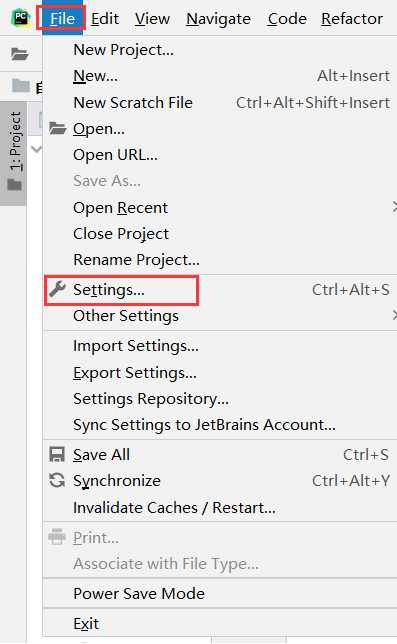
Task: Expand the Open Recent submenu arrow
Action: click(395, 207)
